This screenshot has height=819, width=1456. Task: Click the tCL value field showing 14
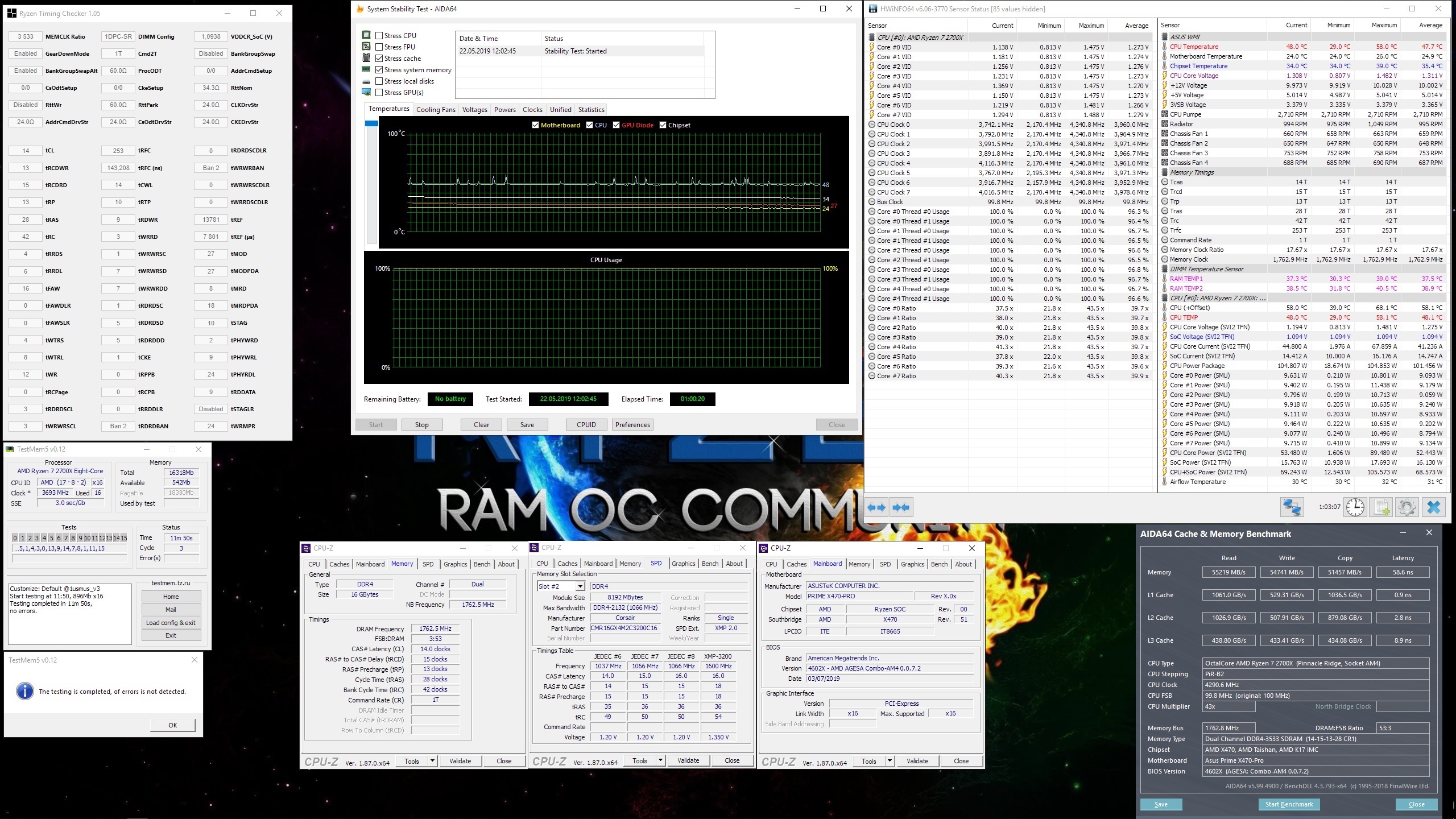(x=26, y=151)
